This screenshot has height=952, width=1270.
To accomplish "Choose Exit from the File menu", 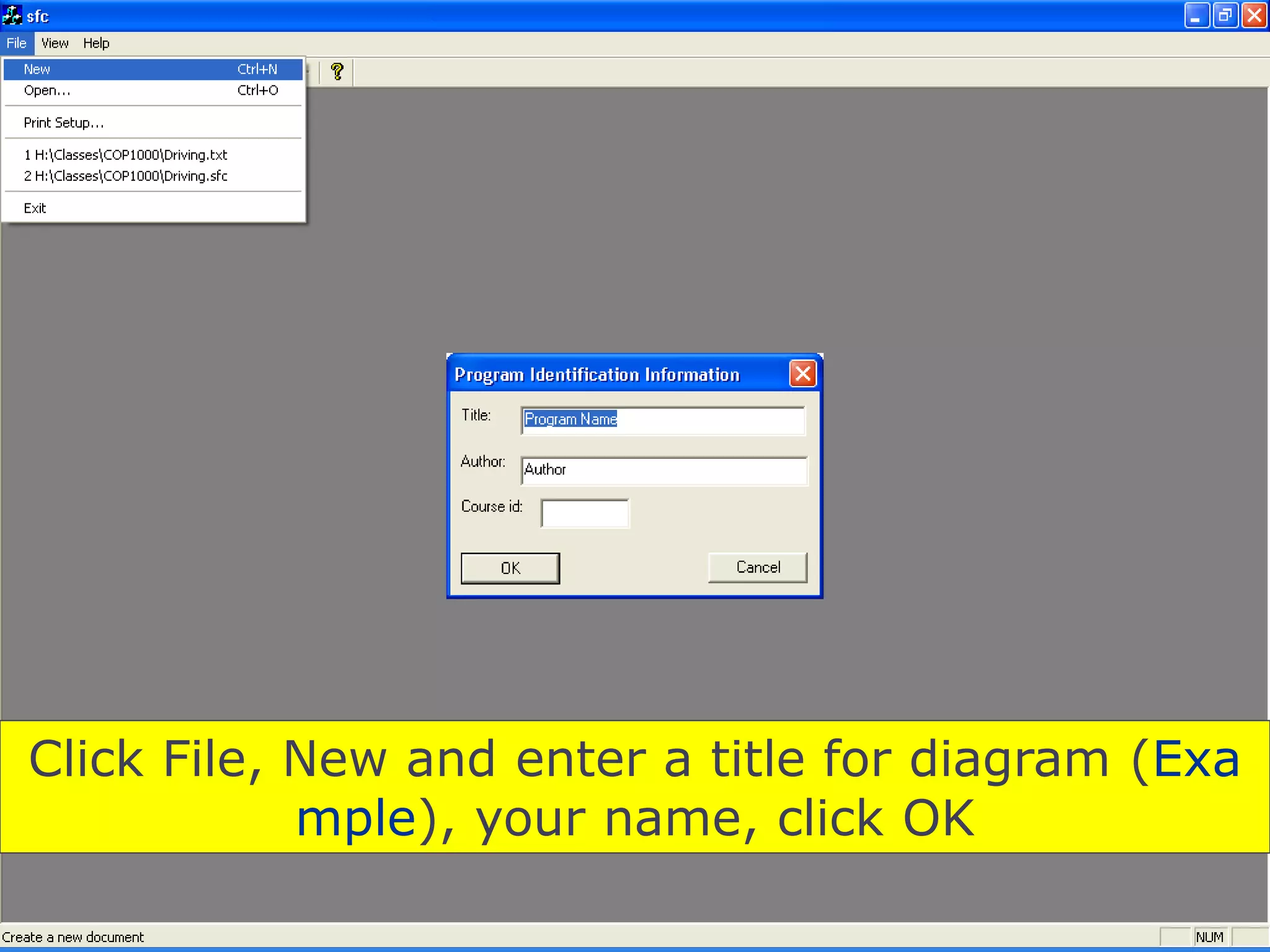I will [153, 208].
